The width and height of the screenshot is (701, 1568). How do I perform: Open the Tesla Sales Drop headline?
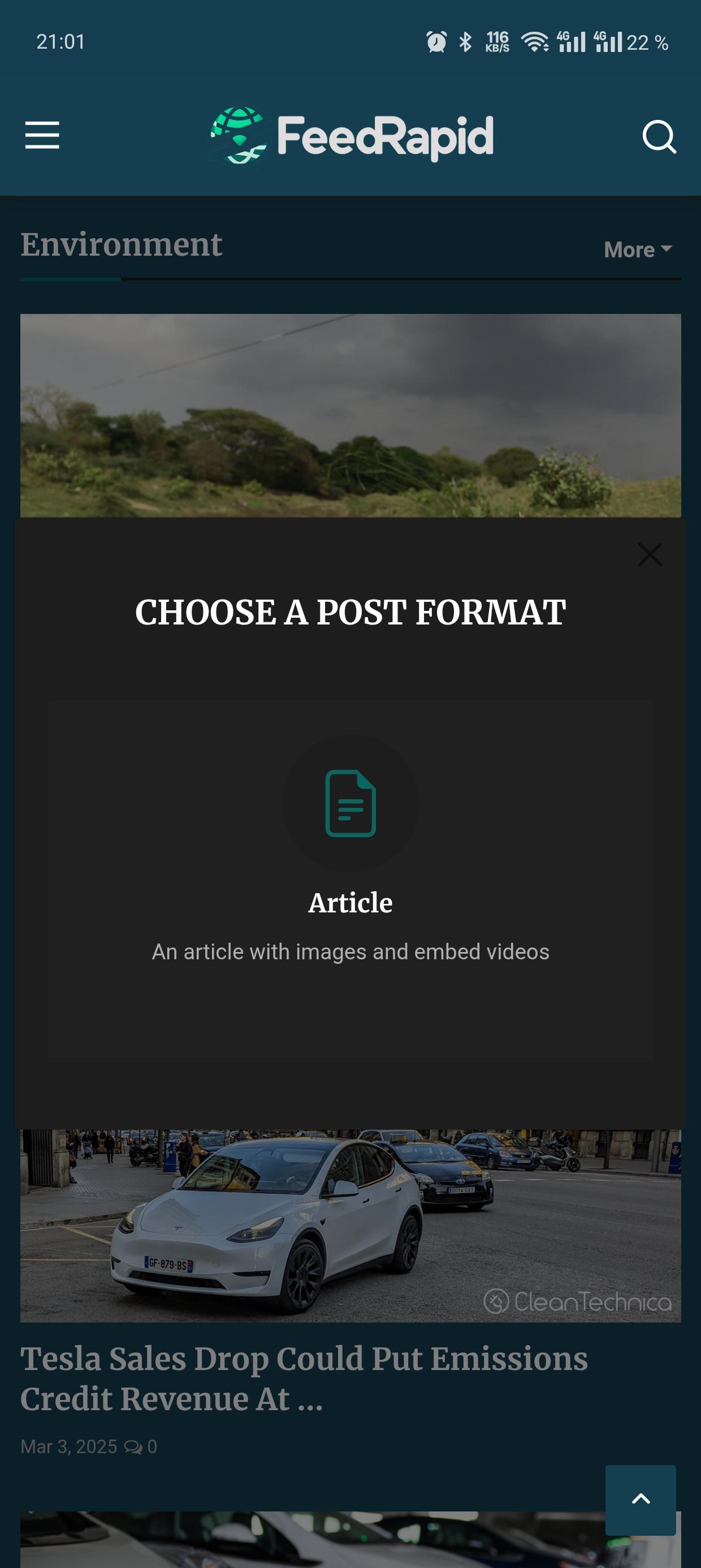pos(304,1378)
